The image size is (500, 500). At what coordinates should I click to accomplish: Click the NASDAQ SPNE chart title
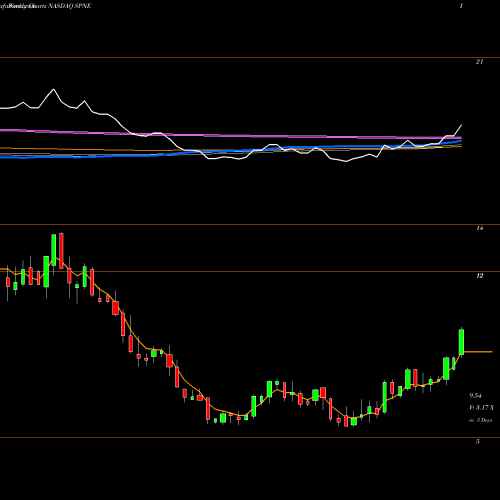coord(69,6)
